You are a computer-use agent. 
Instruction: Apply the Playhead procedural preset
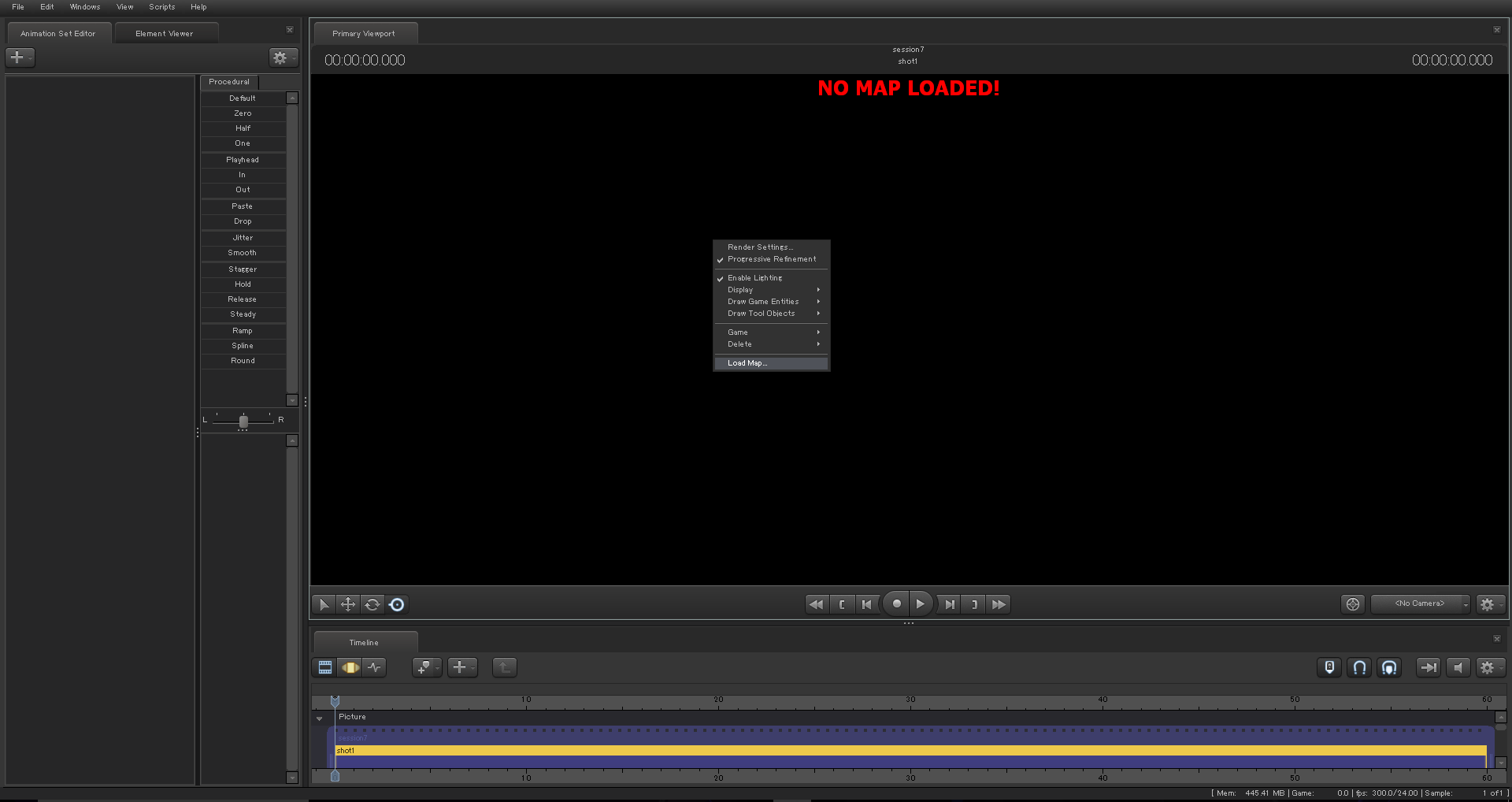click(243, 160)
